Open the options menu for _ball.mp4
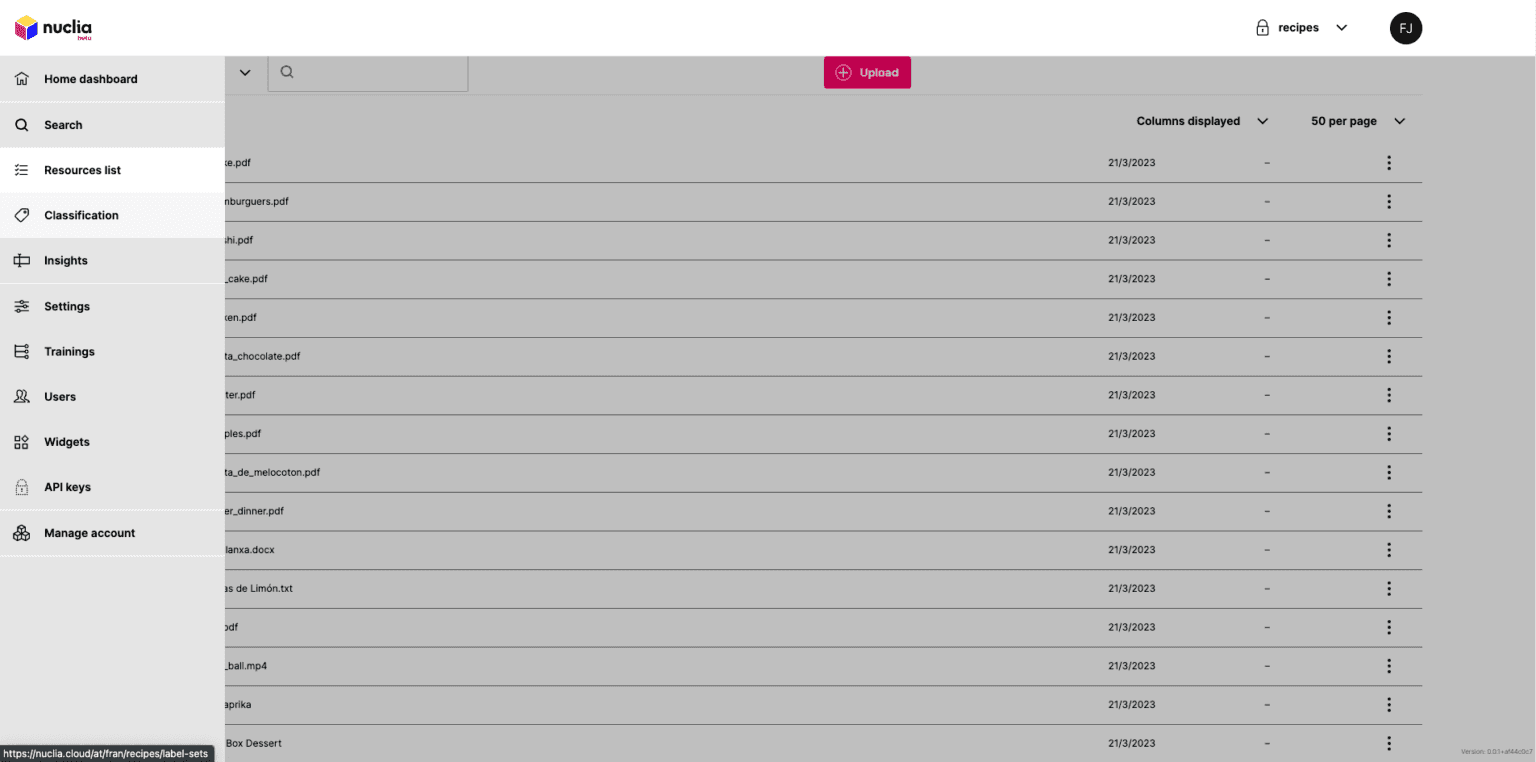This screenshot has width=1536, height=762. (1389, 665)
